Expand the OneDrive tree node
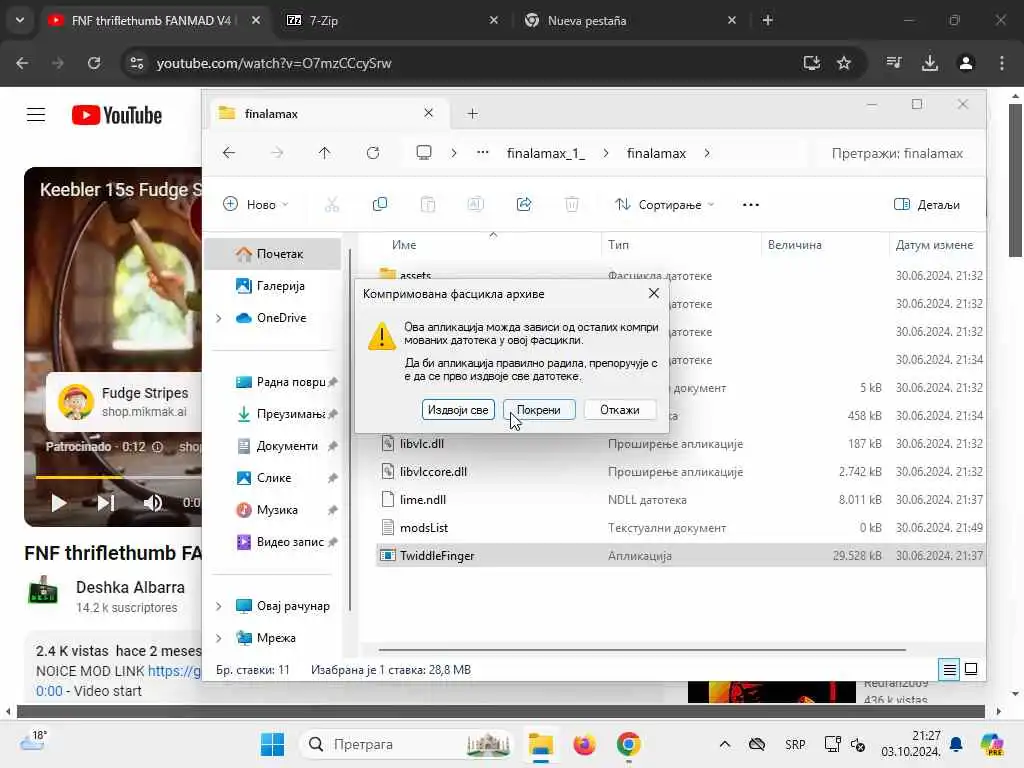 coord(219,318)
